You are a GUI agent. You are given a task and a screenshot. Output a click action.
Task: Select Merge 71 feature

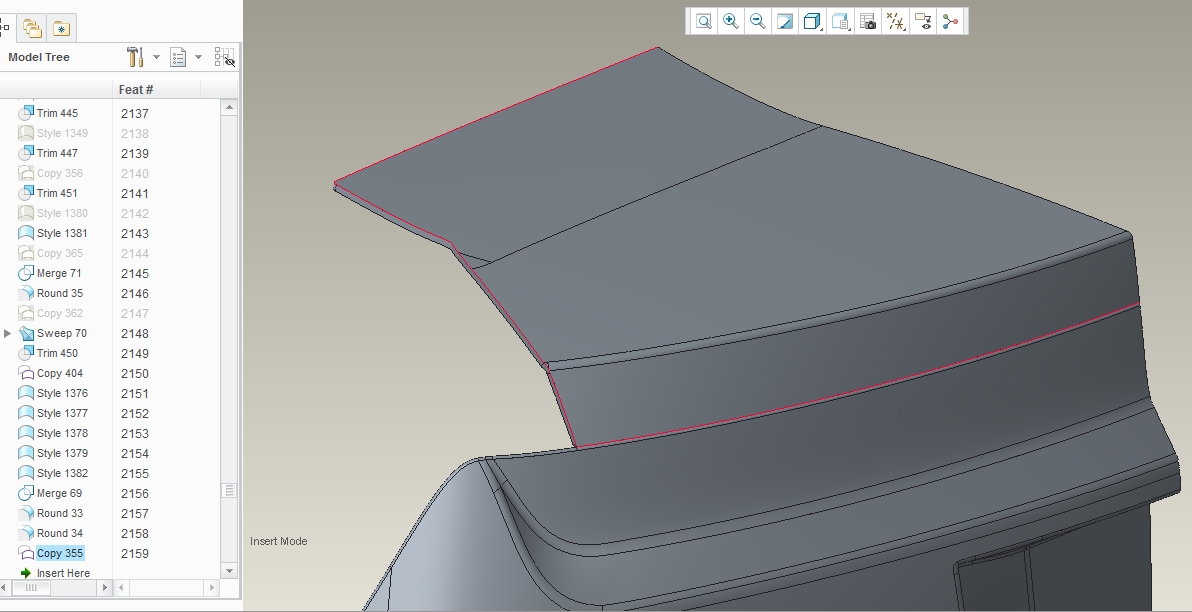click(x=59, y=273)
